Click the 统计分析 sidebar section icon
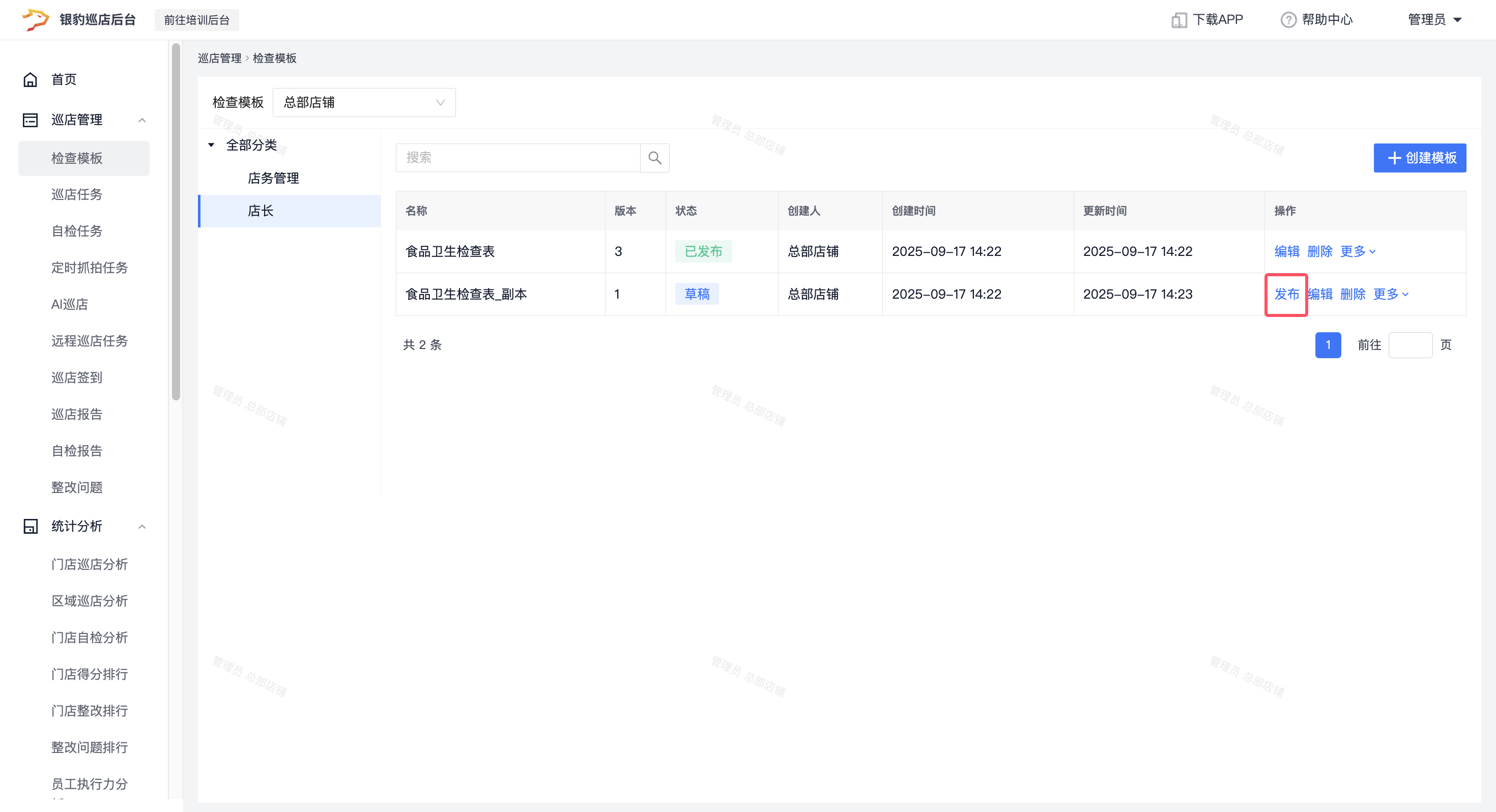Viewport: 1496px width, 812px height. click(x=30, y=526)
